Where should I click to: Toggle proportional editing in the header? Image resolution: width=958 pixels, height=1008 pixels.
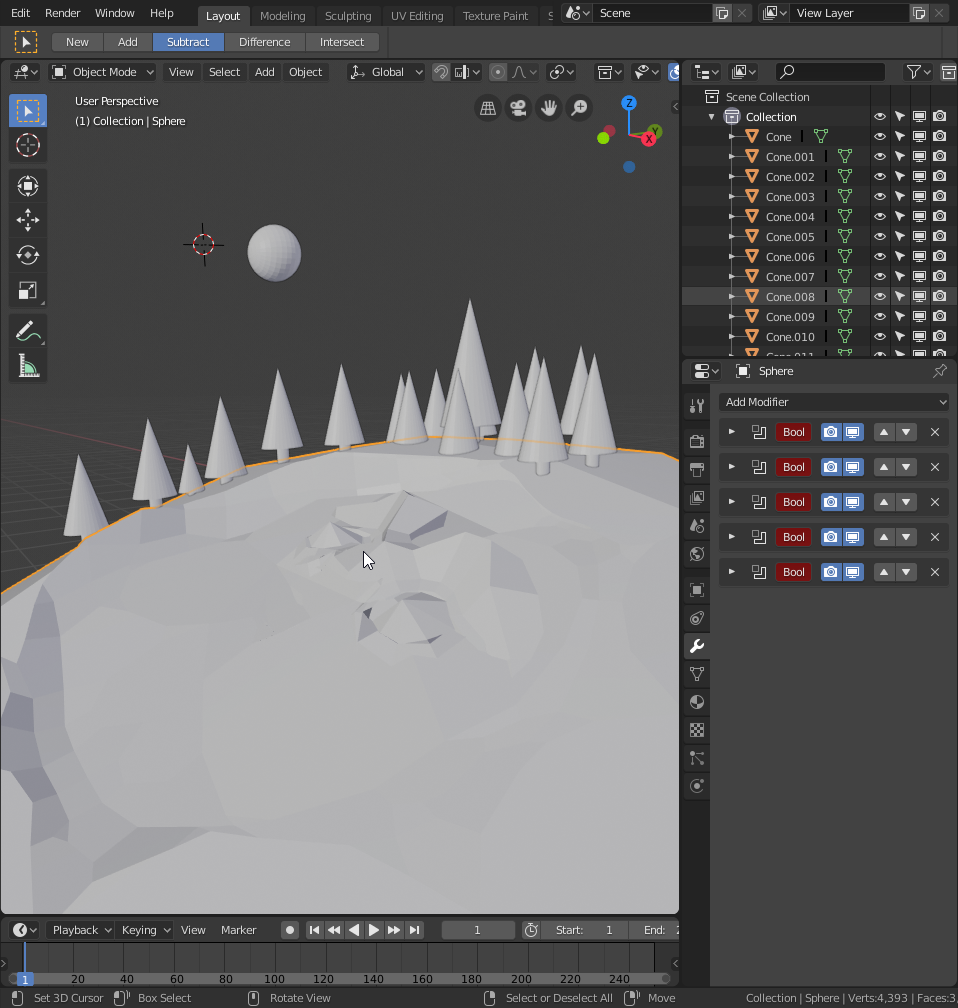pyautogui.click(x=497, y=71)
